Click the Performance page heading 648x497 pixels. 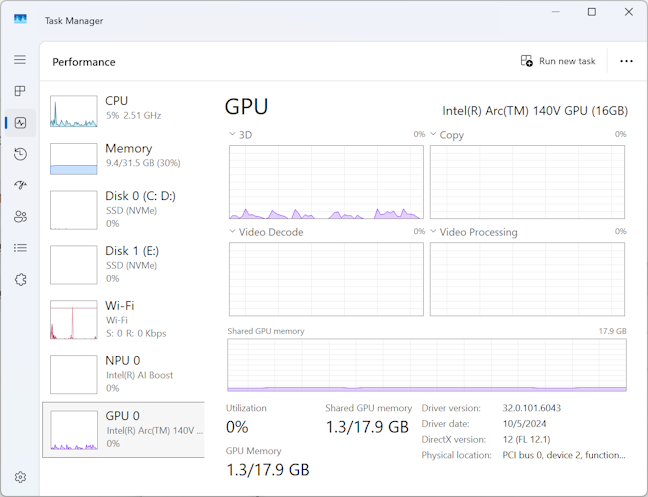(84, 62)
